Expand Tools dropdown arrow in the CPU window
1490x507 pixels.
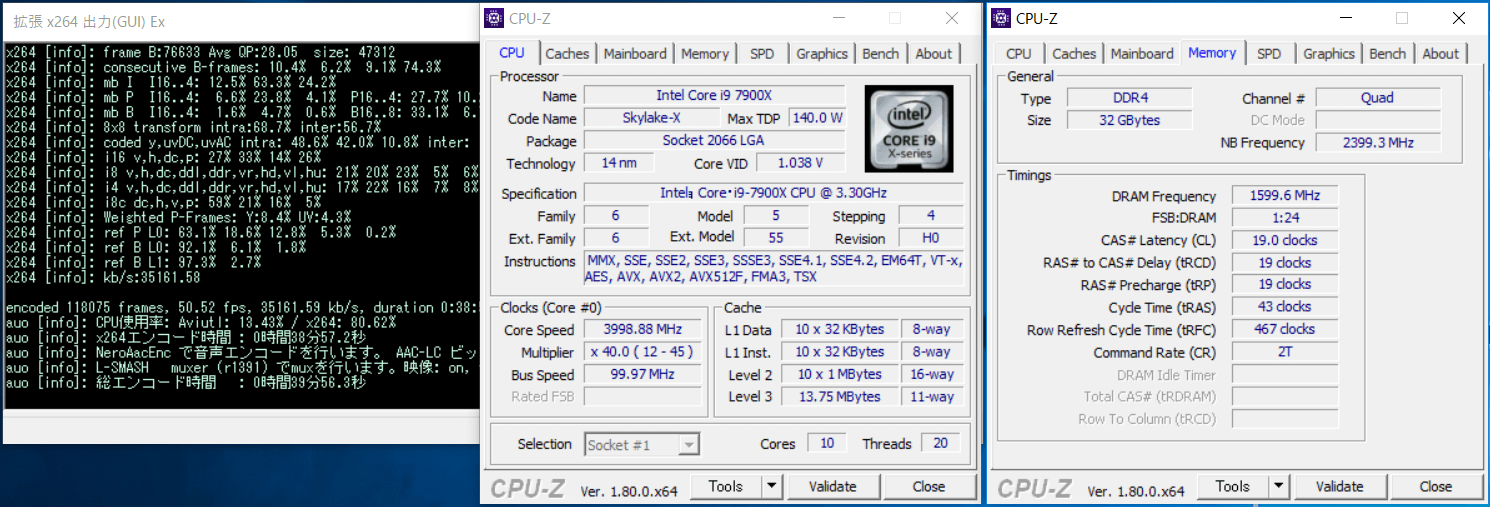(x=771, y=487)
